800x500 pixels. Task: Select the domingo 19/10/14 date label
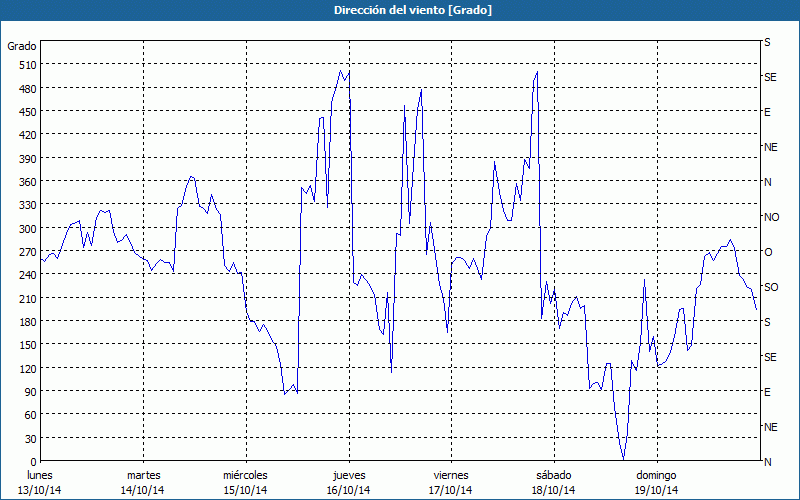[655, 482]
